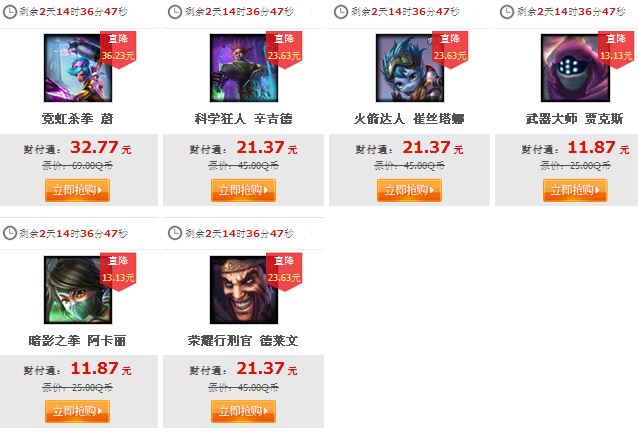Click clock icon above 霓虹杀手 蔚
This screenshot has width=638, height=438.
click(x=10, y=12)
